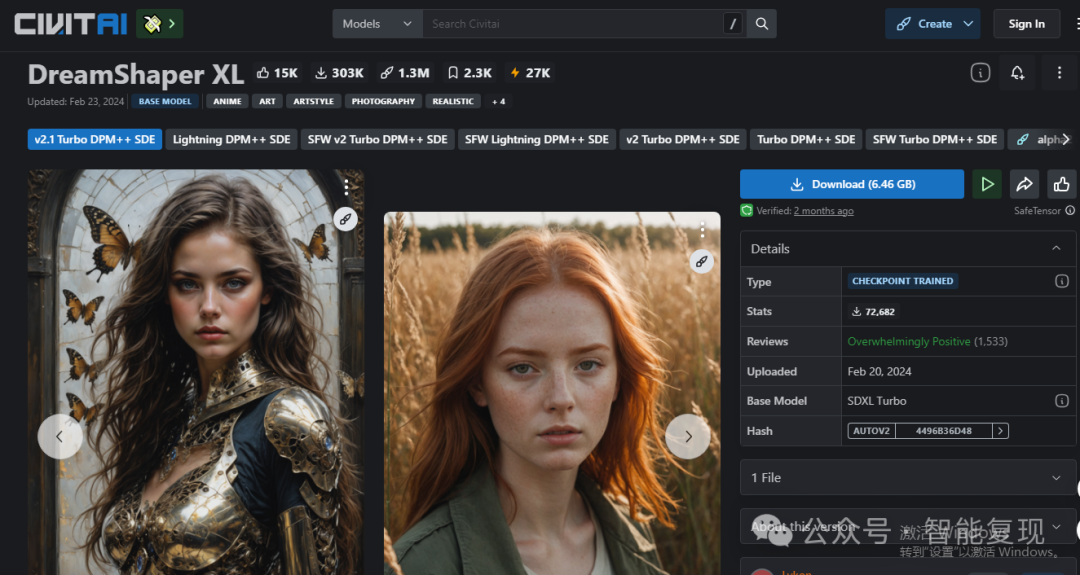Screen dimensions: 1080x575
Task: Click the SafeTensor info icon
Action: tap(1070, 211)
